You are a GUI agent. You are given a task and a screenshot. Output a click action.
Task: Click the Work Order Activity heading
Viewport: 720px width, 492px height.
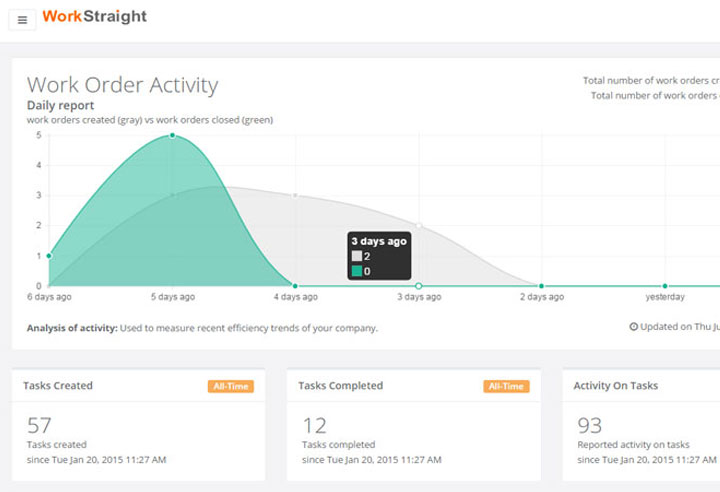[123, 85]
